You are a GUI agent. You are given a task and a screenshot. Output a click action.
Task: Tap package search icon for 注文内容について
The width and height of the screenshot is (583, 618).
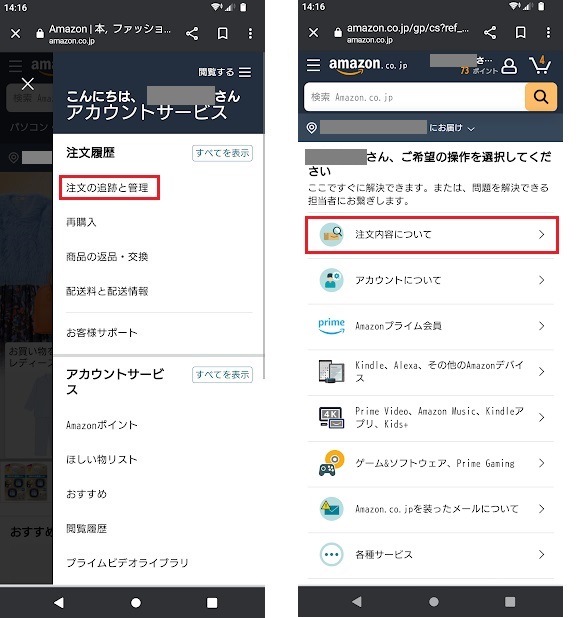coord(331,235)
